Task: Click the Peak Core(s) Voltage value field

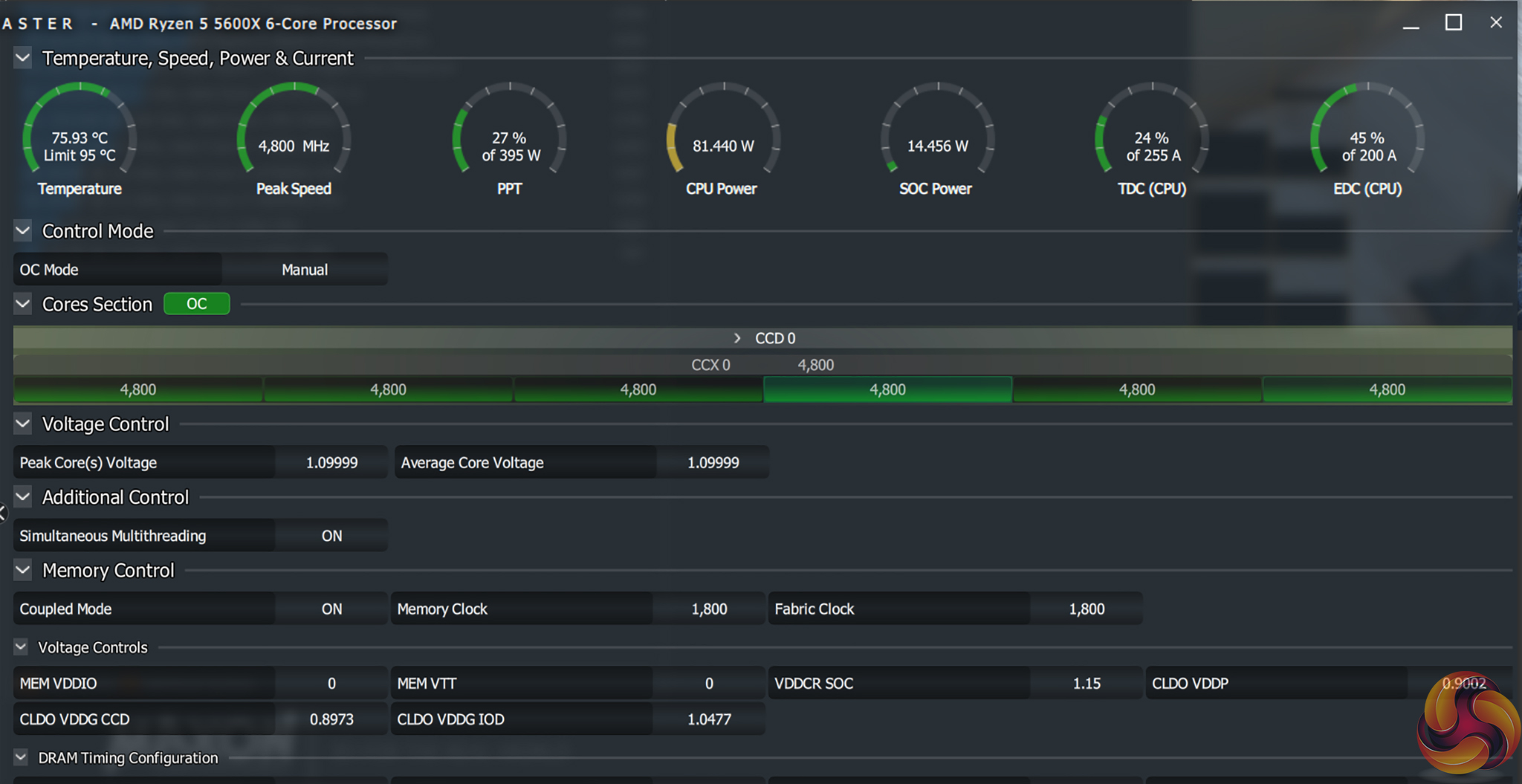Action: pos(331,462)
